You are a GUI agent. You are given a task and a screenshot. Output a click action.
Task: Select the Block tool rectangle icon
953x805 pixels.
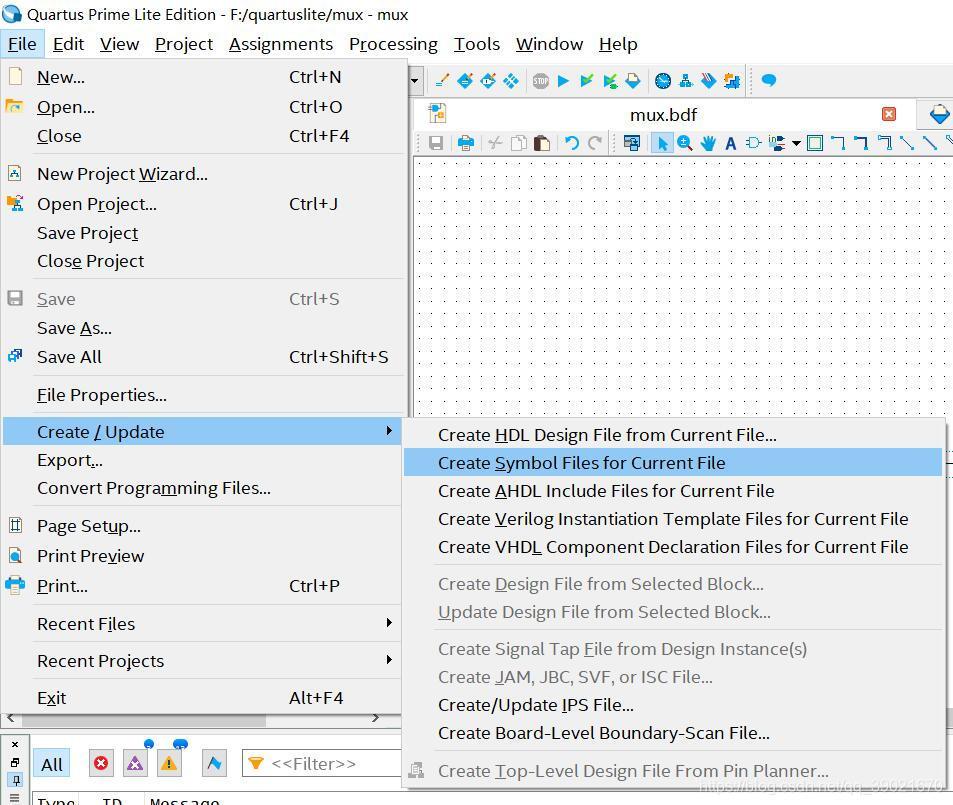coord(815,143)
